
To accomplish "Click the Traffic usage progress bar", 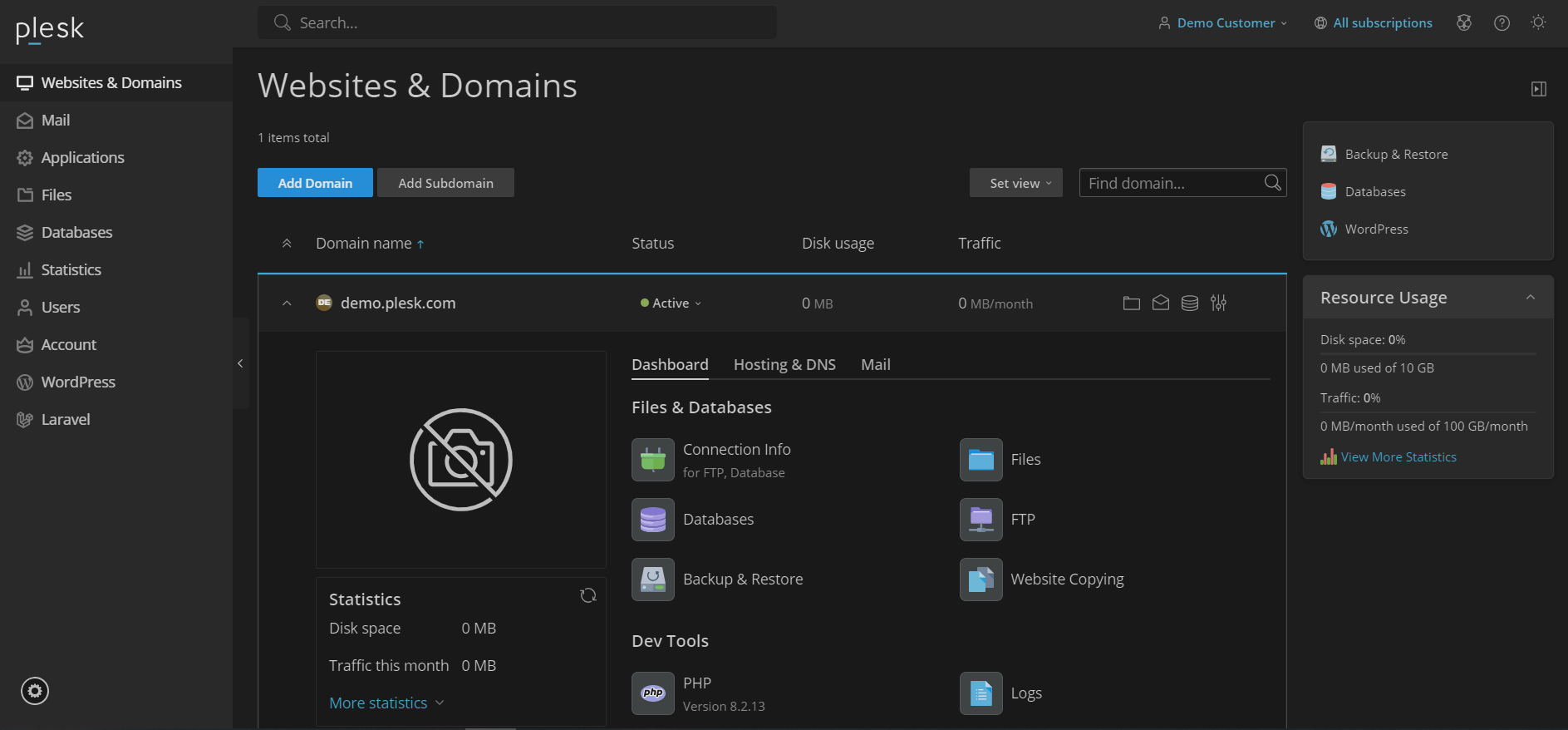I will coord(1428,412).
